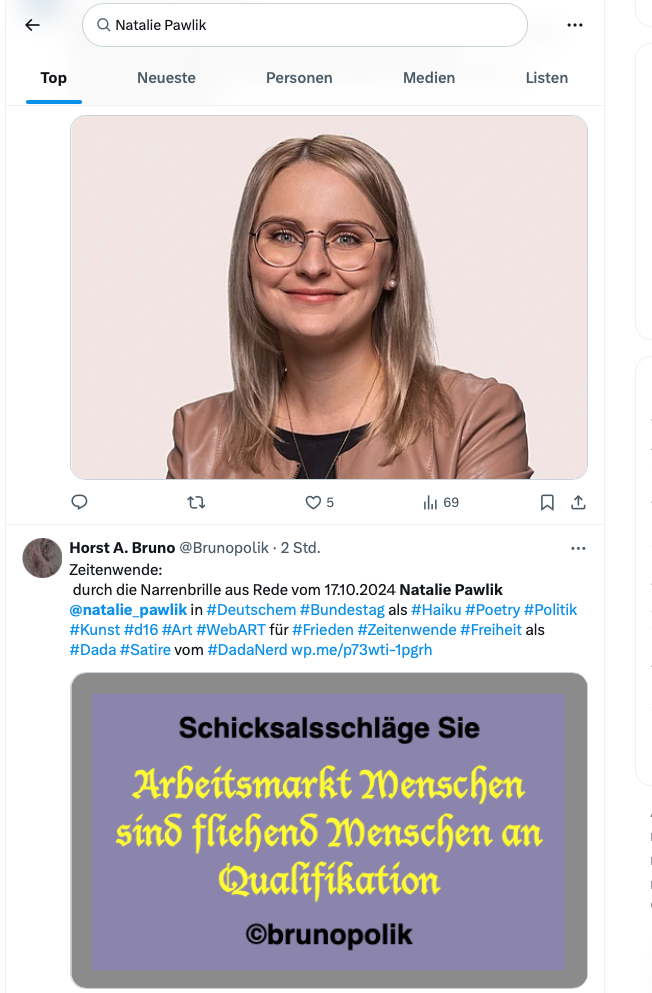Select the Listen tab
The image size is (652, 993).
tap(547, 78)
